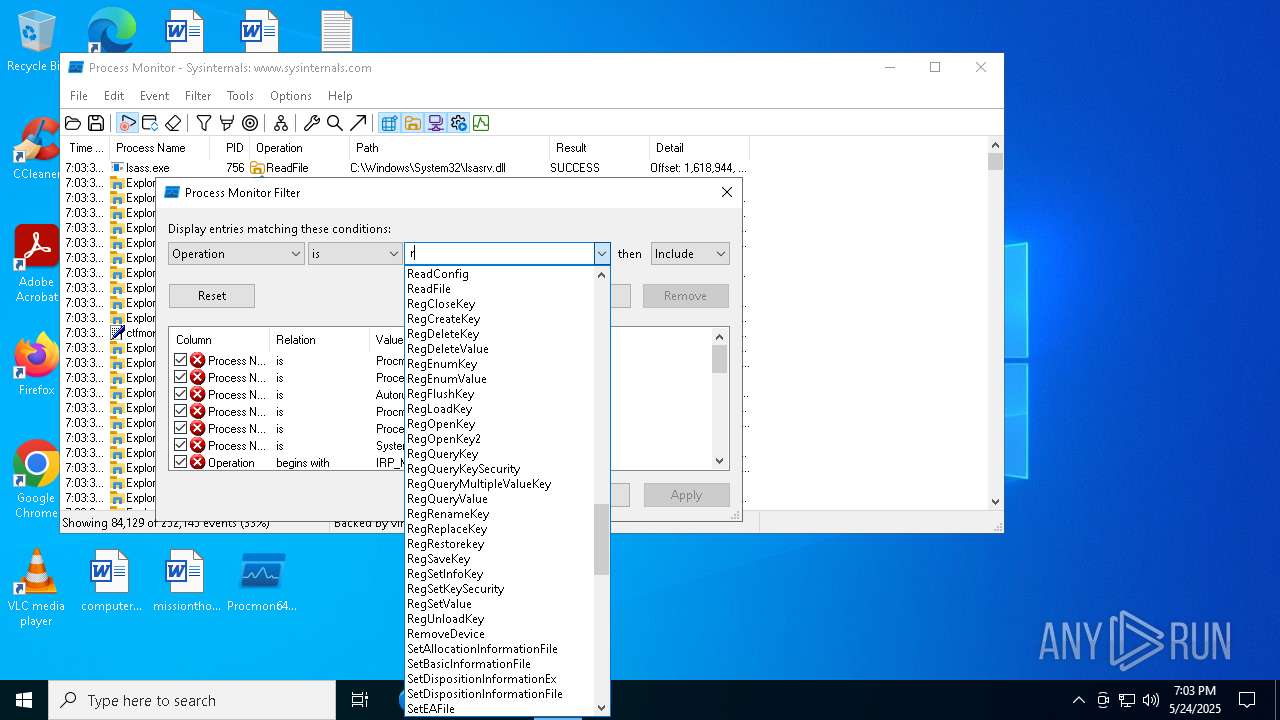Toggle Show Profiling Events icon
This screenshot has width=1280, height=720.
481,123
